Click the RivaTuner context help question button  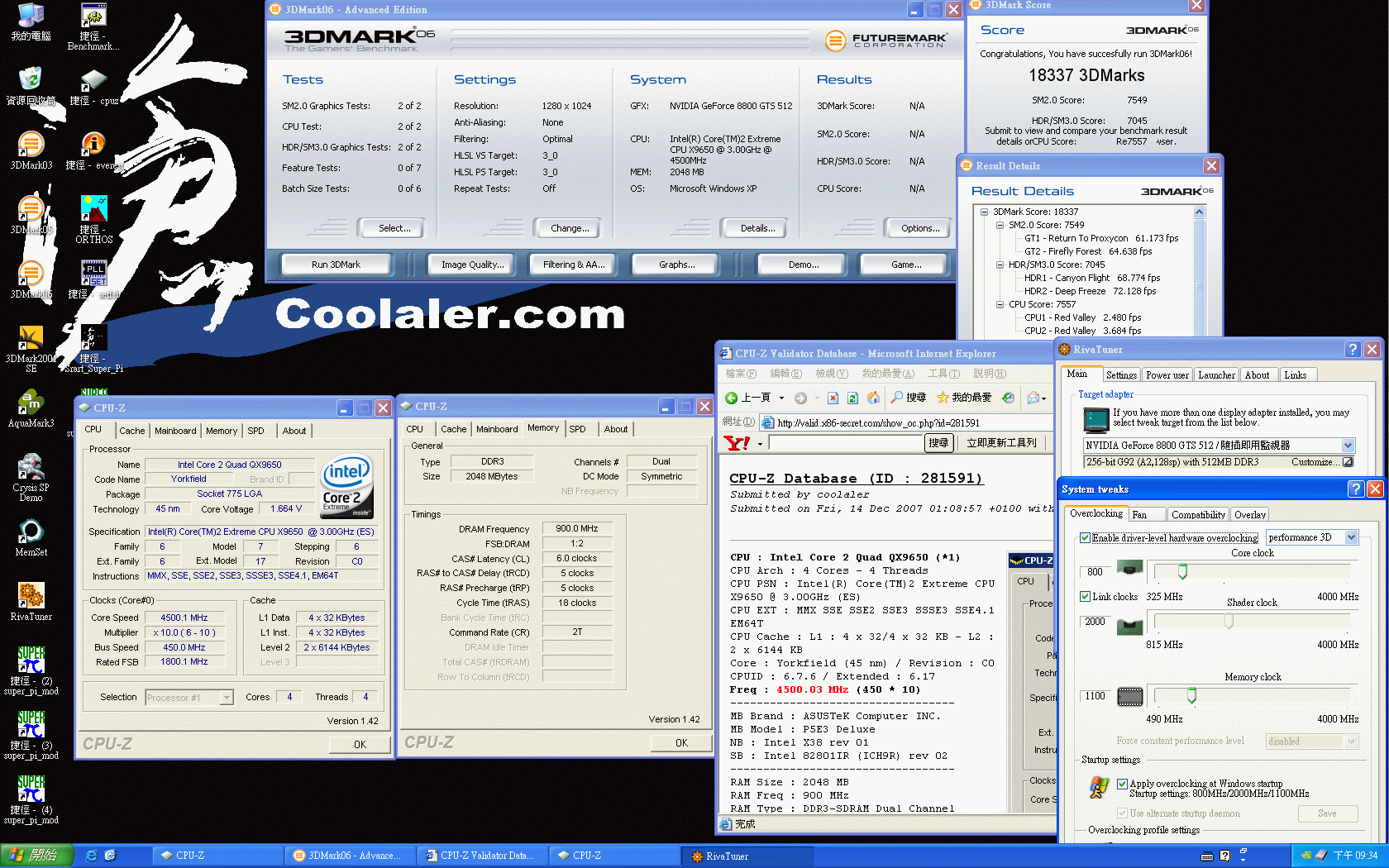click(1353, 349)
